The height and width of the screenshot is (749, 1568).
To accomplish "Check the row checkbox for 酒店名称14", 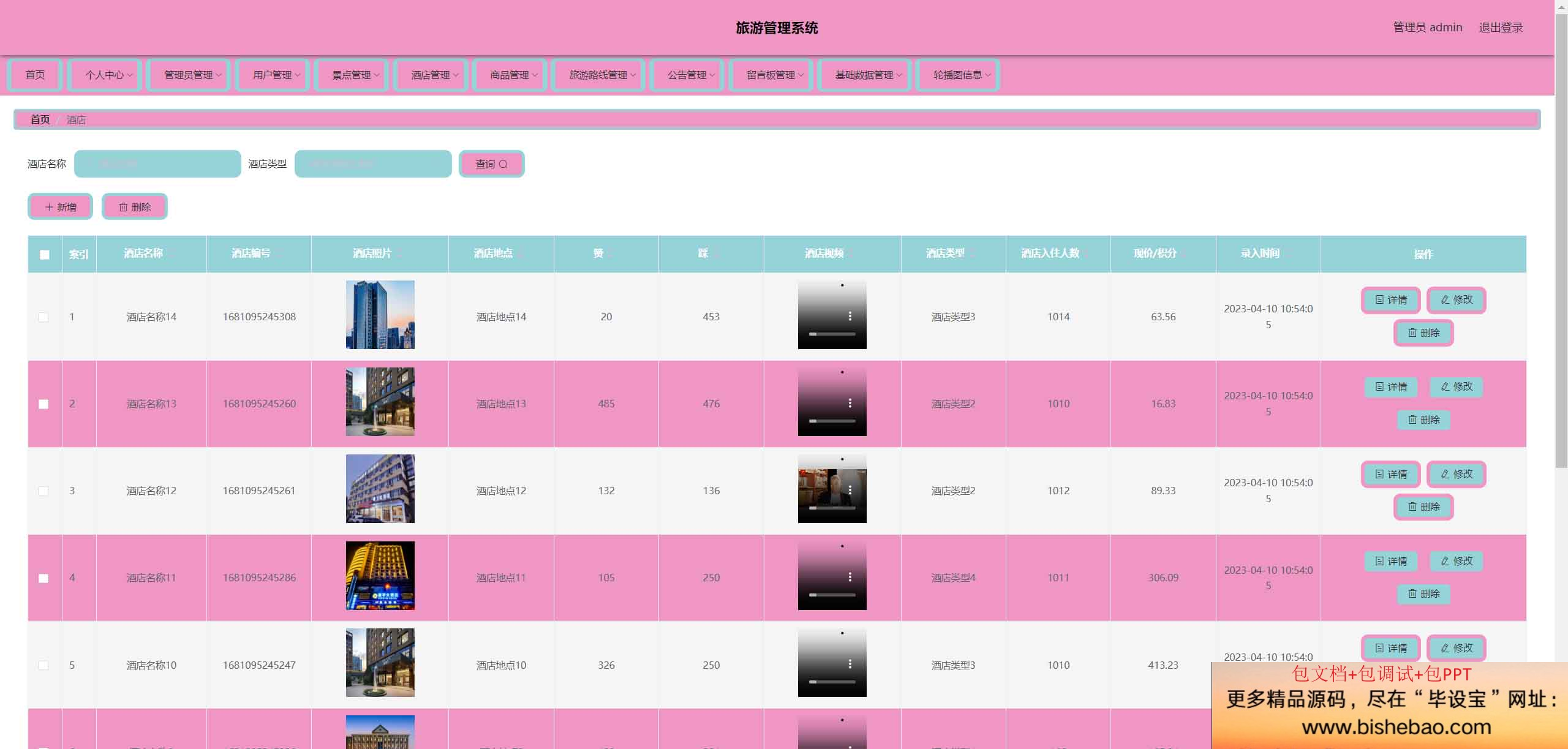I will coord(43,317).
